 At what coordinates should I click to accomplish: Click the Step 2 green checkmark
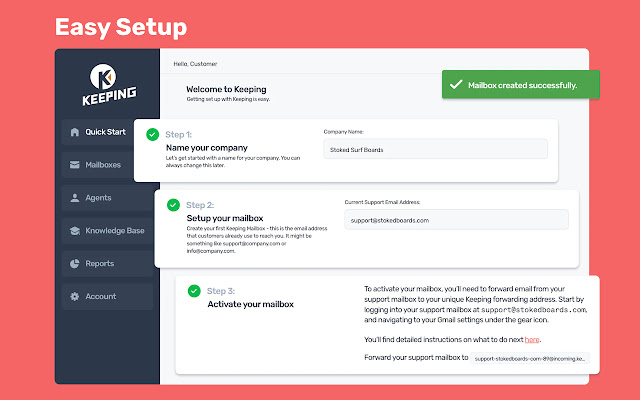[173, 205]
